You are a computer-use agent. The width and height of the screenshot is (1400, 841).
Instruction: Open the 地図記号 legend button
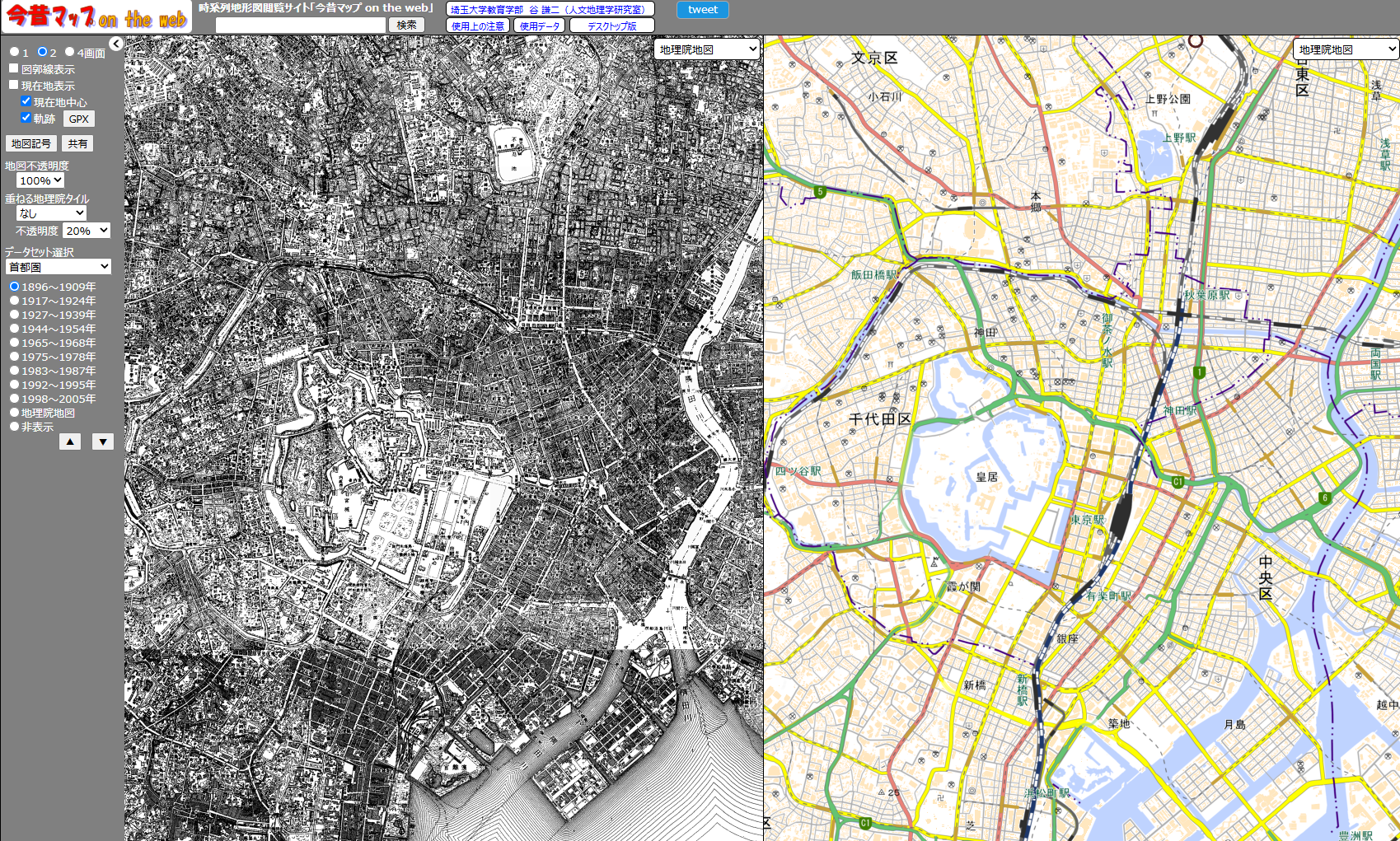[31, 143]
